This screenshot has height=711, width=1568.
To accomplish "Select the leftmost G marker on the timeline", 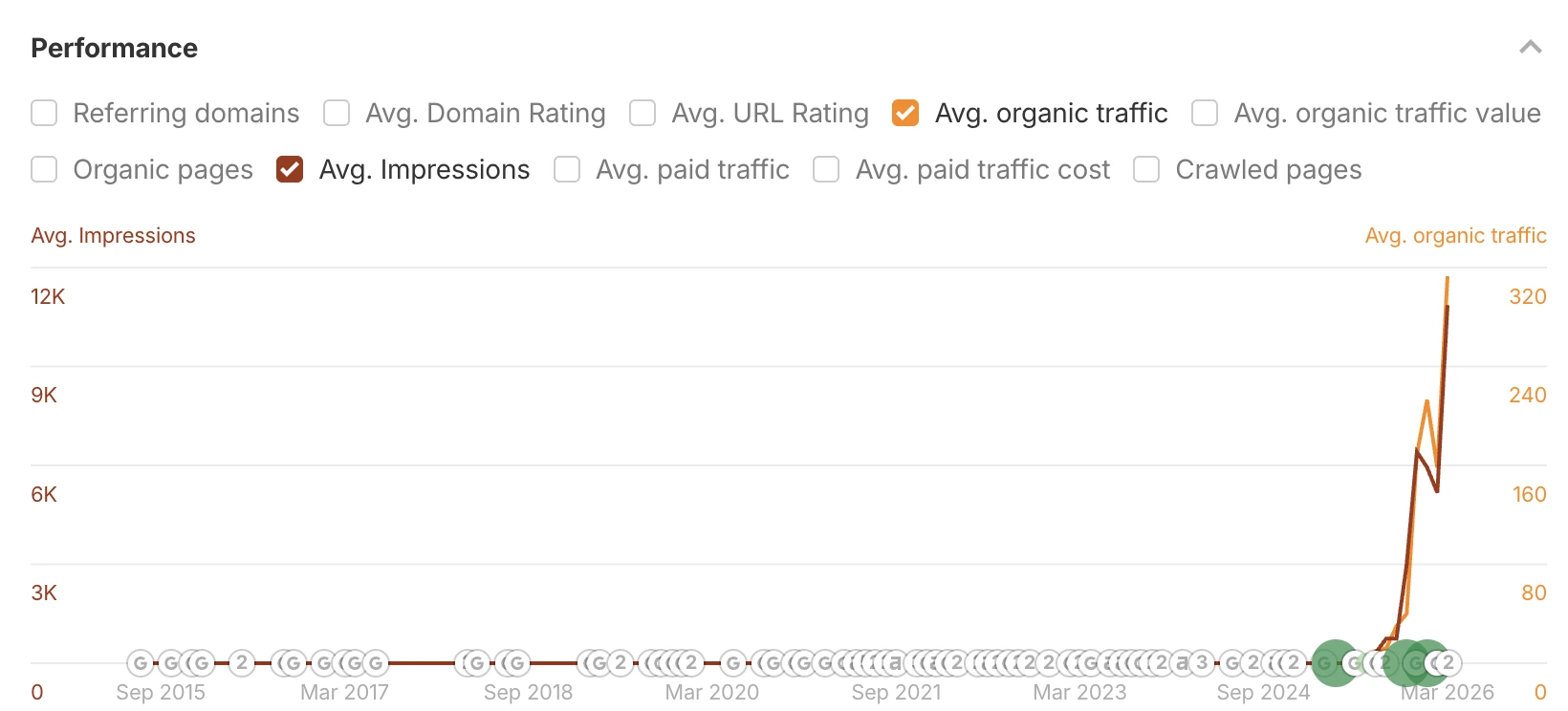I will click(x=141, y=662).
